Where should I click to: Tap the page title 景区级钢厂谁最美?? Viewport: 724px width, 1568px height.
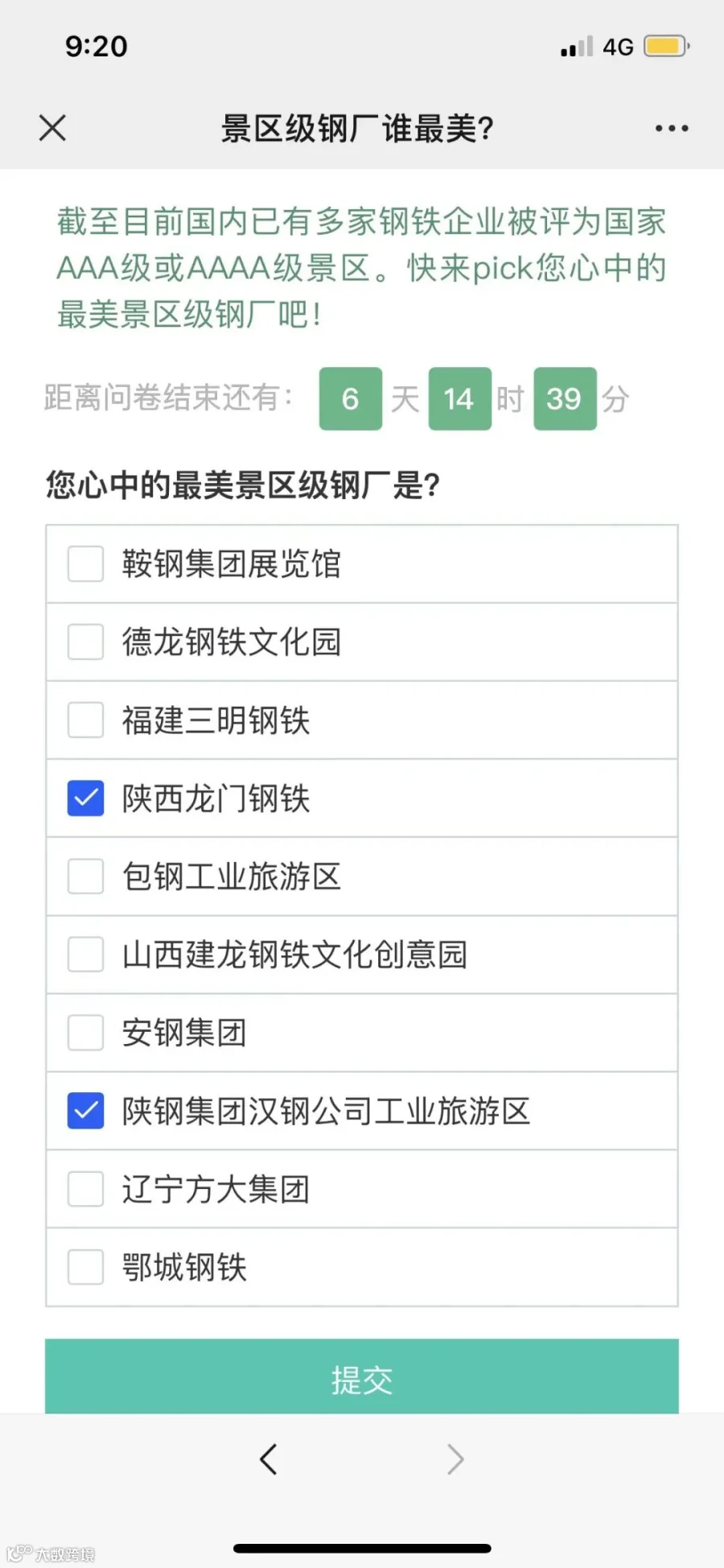[x=358, y=128]
